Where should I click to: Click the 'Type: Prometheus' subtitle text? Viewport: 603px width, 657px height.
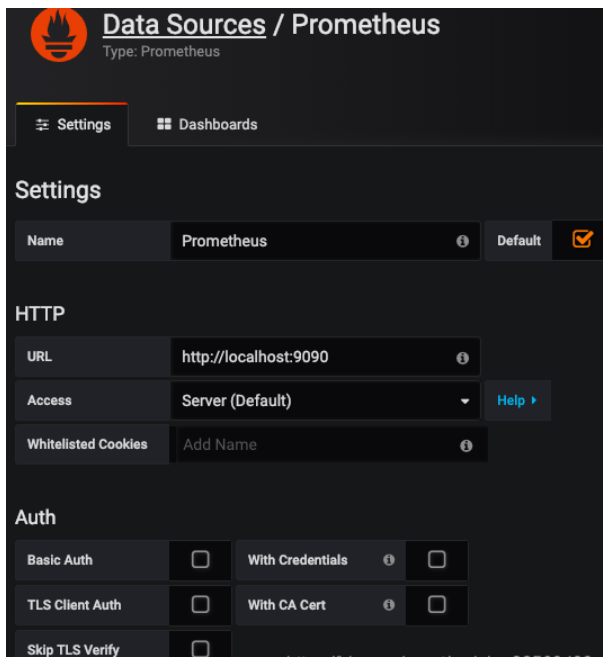point(161,52)
